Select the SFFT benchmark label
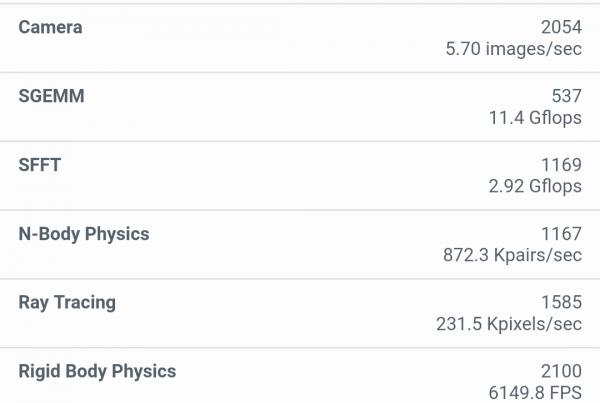Viewport: 600px width, 403px height. point(39,165)
